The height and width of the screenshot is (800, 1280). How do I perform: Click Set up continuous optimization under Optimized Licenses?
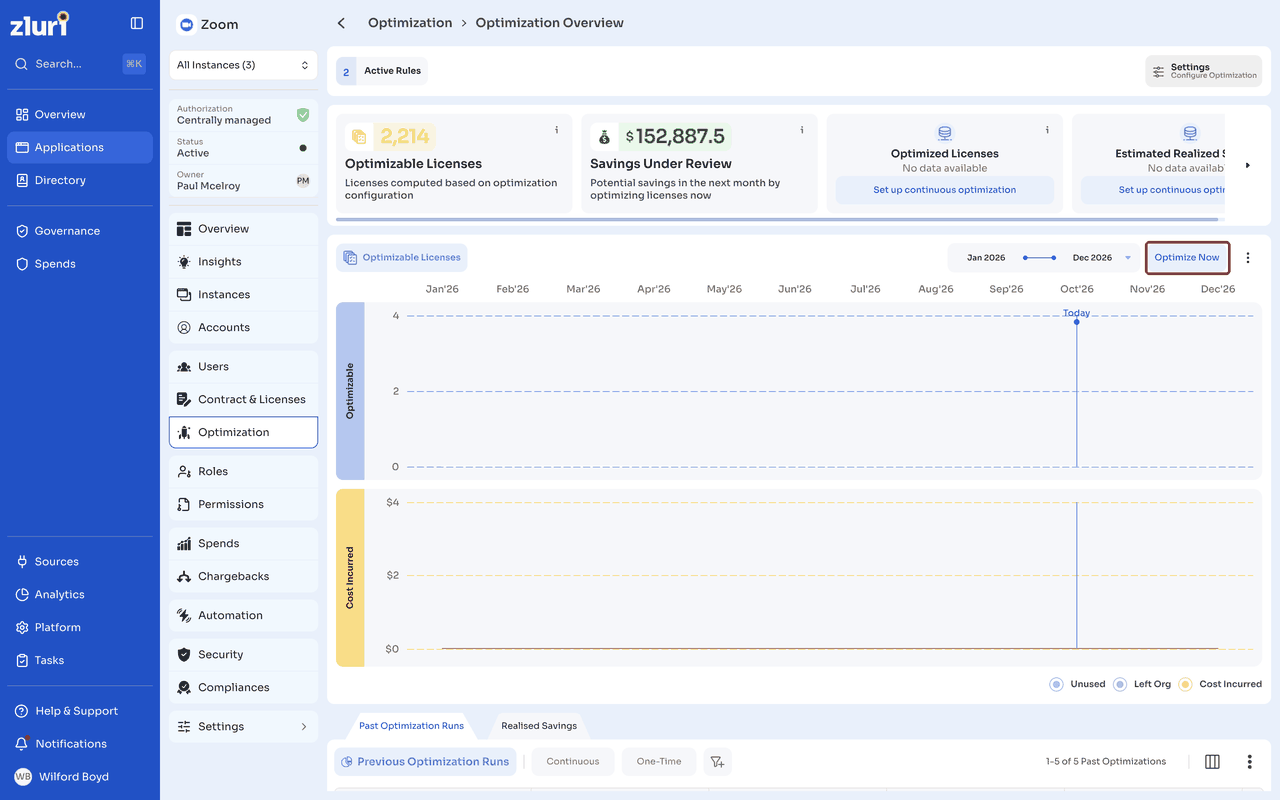(x=944, y=190)
